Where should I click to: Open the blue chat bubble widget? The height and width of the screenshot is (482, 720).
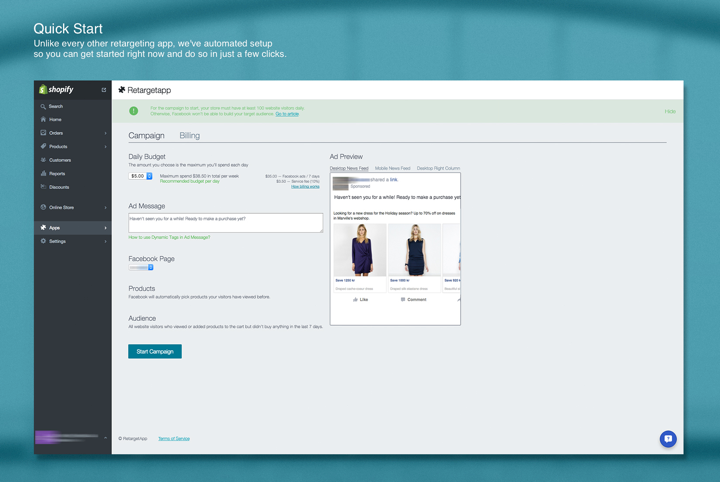(x=668, y=439)
